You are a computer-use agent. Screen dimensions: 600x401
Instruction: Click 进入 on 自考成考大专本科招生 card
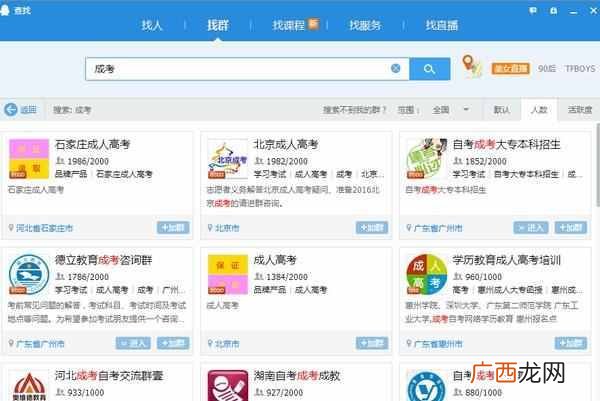point(531,228)
